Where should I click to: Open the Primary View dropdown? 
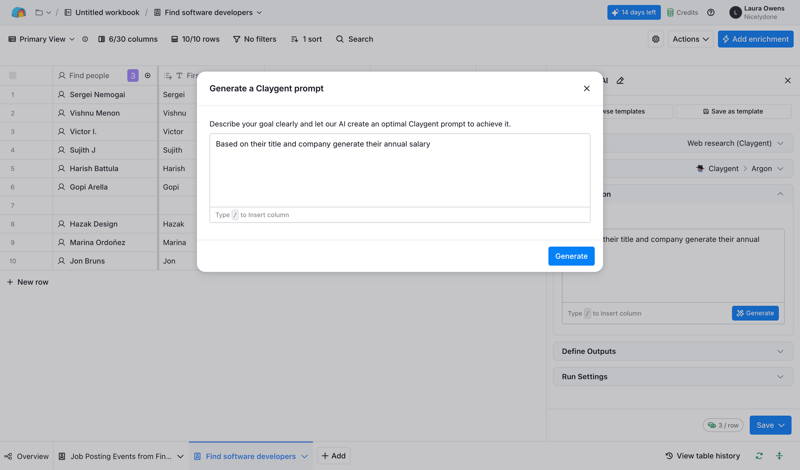[41, 39]
